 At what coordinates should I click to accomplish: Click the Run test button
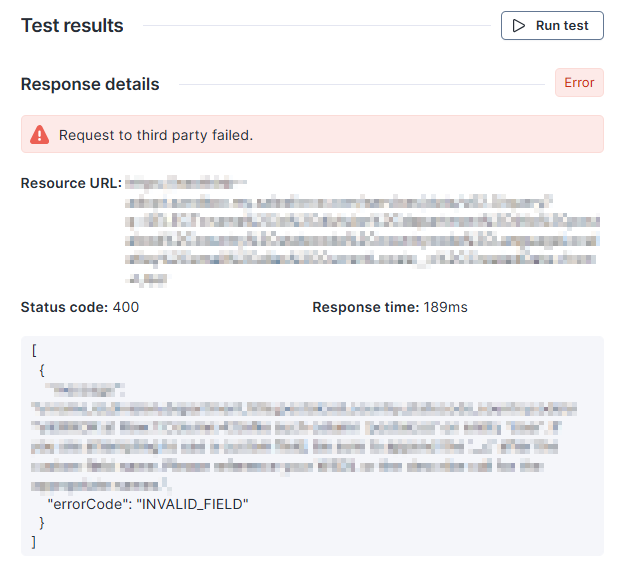click(552, 26)
